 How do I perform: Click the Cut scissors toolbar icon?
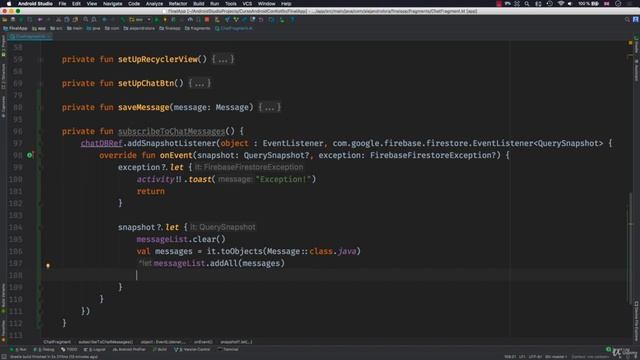point(59,20)
